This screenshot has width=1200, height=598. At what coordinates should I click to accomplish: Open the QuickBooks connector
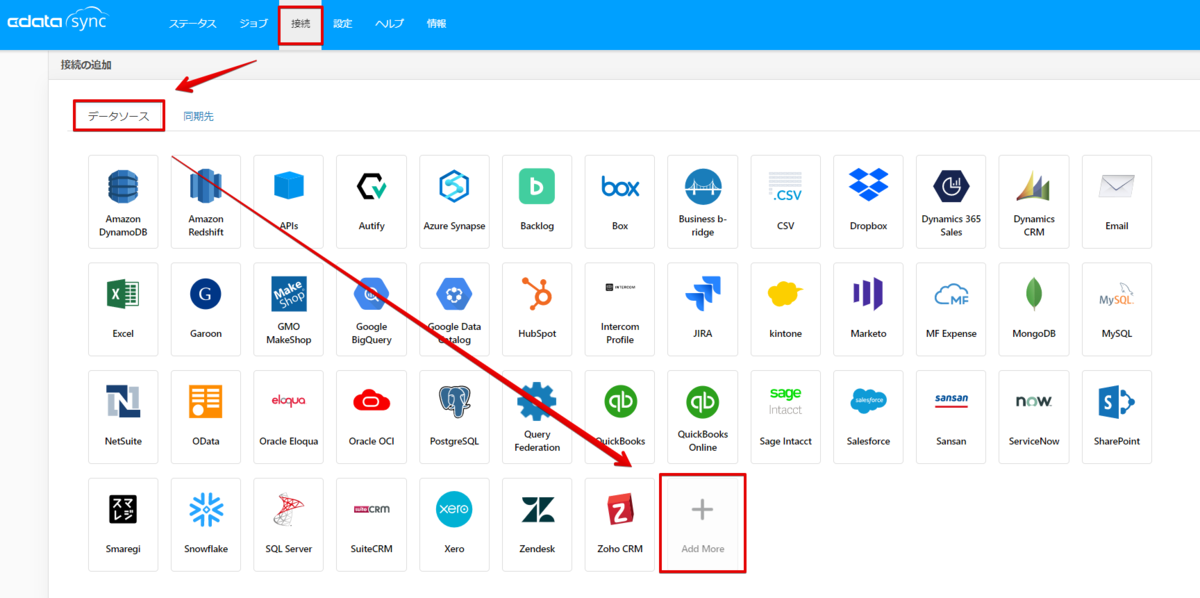pyautogui.click(x=620, y=417)
